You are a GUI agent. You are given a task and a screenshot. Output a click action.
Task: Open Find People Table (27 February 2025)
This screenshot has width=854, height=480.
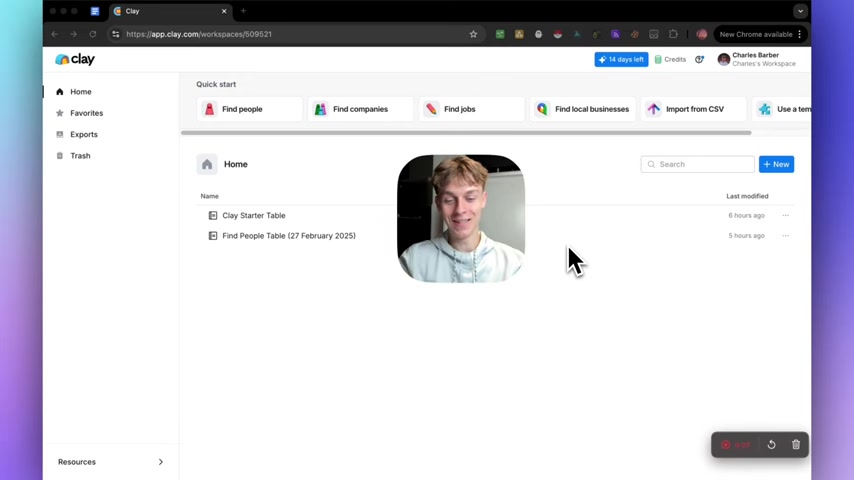tap(289, 235)
